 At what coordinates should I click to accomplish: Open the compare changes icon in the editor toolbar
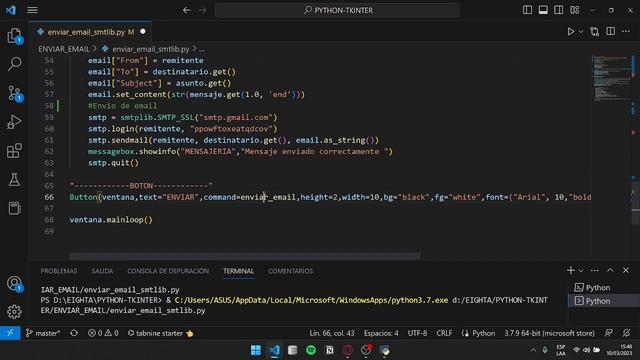pos(595,31)
